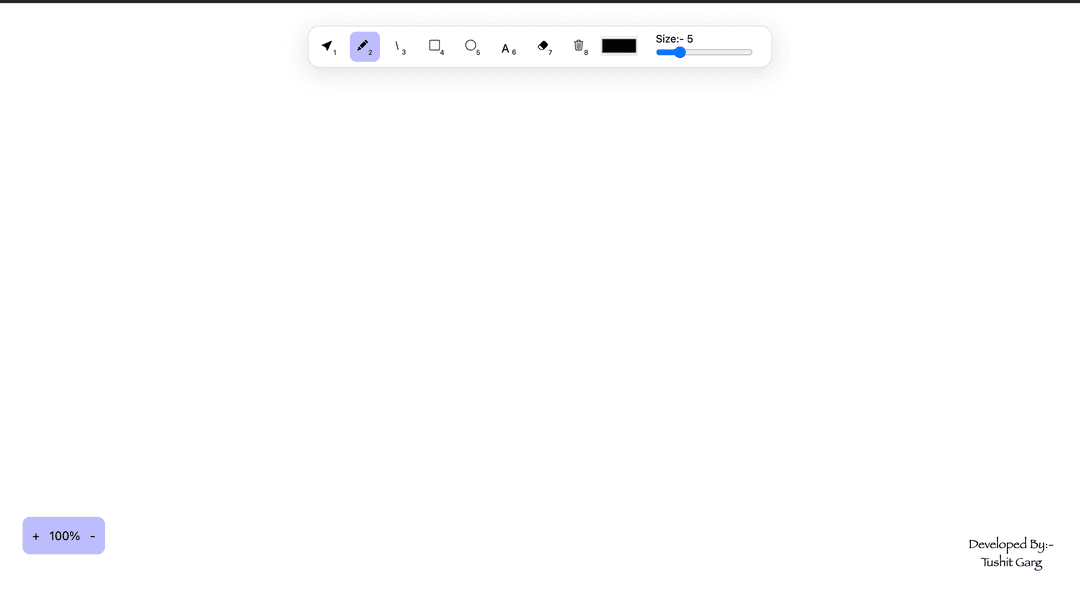
Task: Open the black color picker swatch
Action: [x=619, y=46]
